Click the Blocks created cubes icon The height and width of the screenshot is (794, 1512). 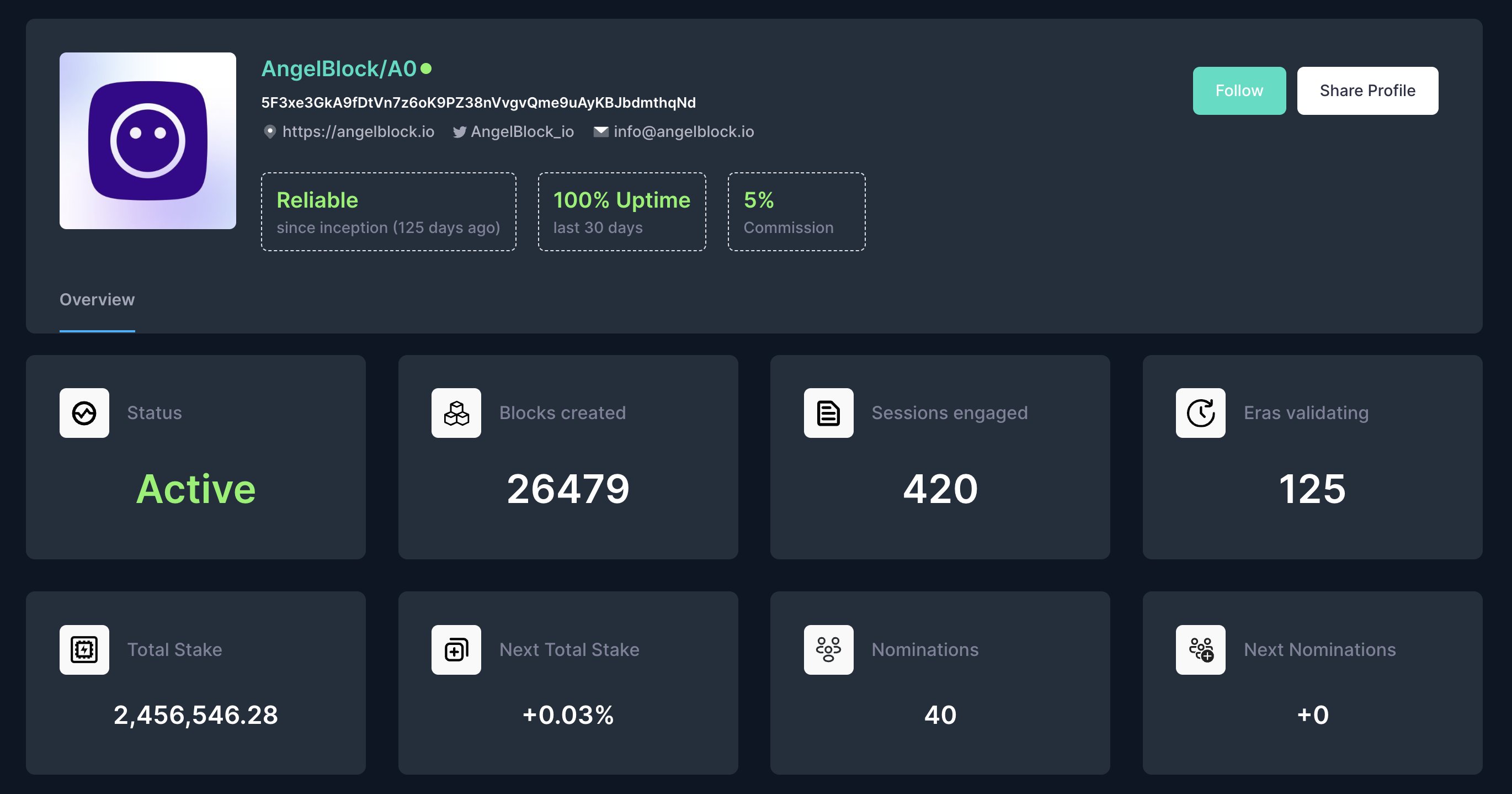pyautogui.click(x=456, y=413)
